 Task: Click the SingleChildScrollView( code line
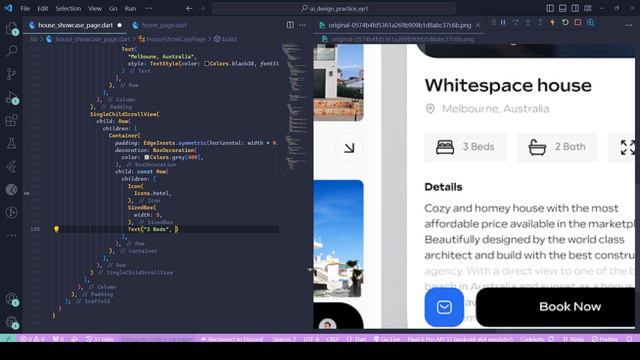point(125,114)
